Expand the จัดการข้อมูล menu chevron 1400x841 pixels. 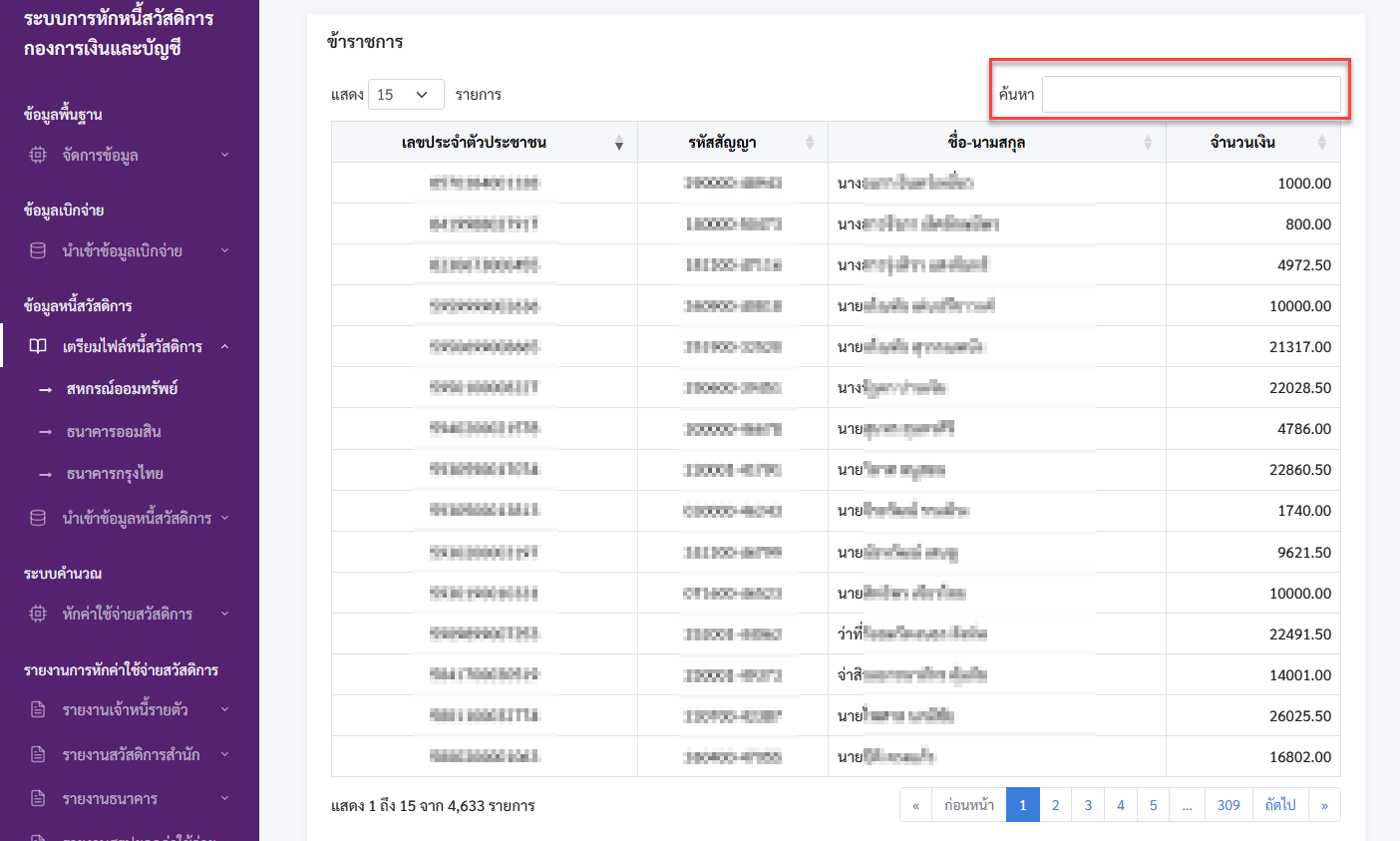click(x=224, y=155)
